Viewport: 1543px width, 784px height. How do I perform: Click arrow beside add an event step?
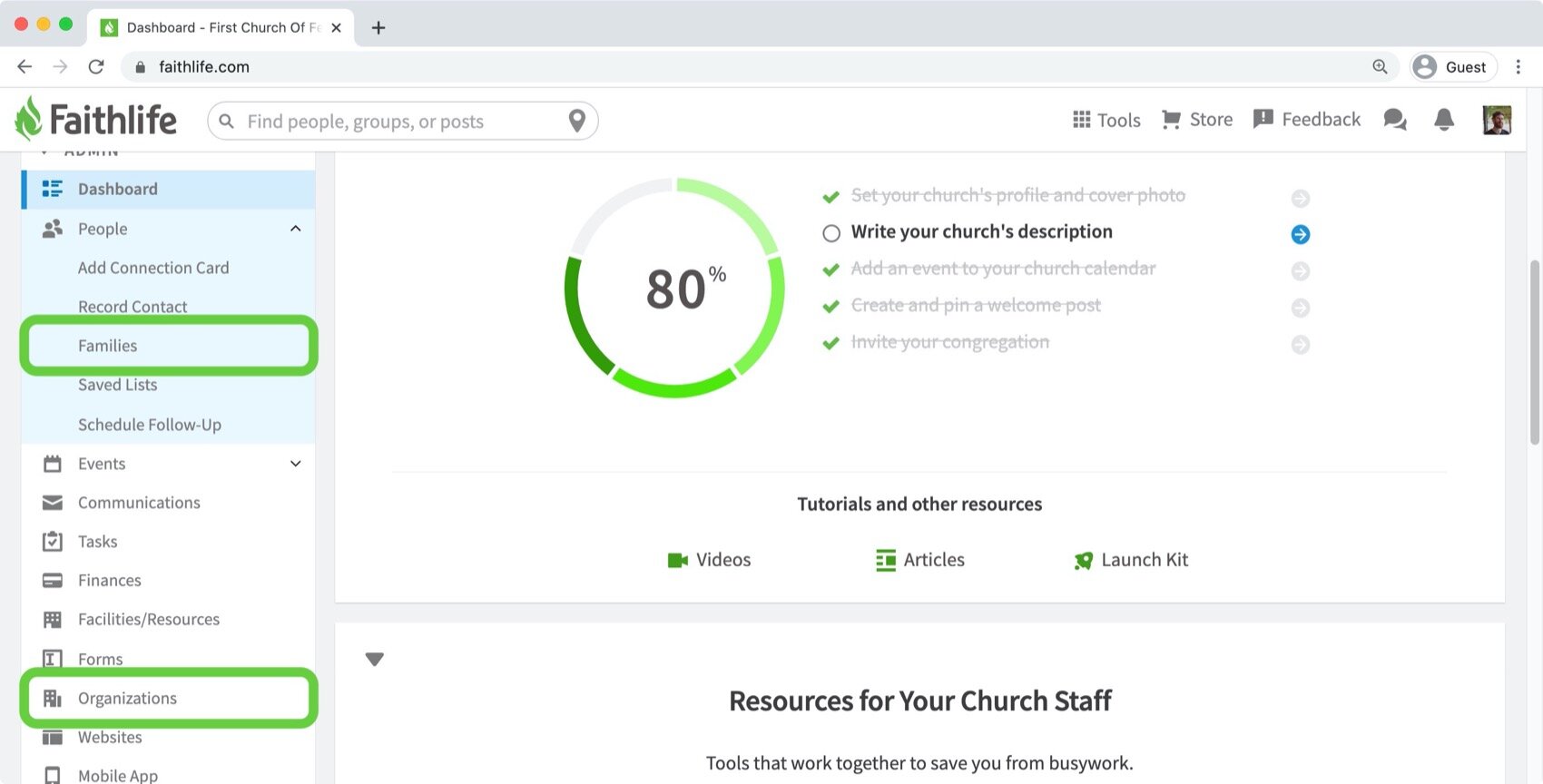[1301, 270]
